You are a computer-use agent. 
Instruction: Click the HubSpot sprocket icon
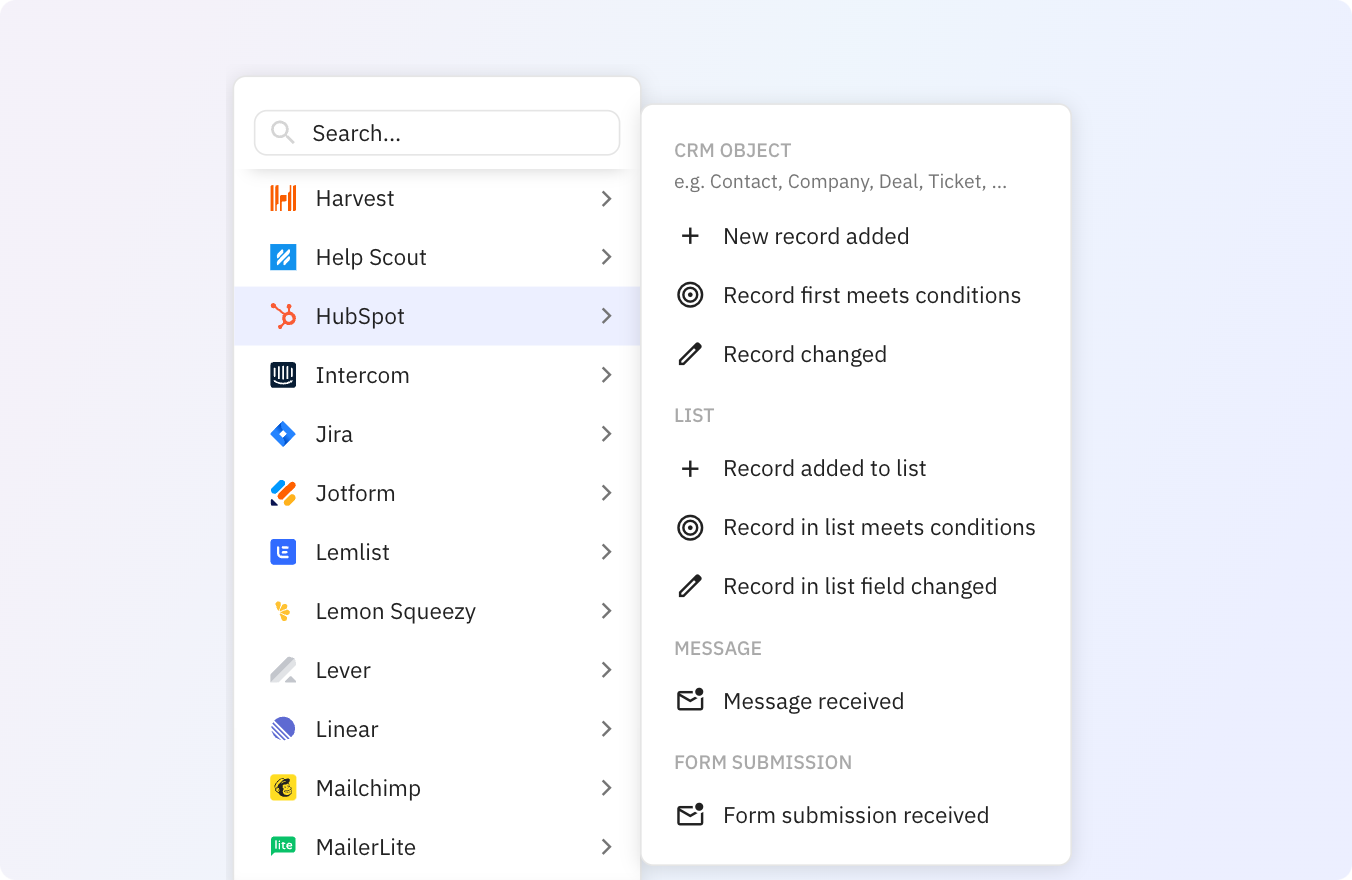(x=283, y=316)
